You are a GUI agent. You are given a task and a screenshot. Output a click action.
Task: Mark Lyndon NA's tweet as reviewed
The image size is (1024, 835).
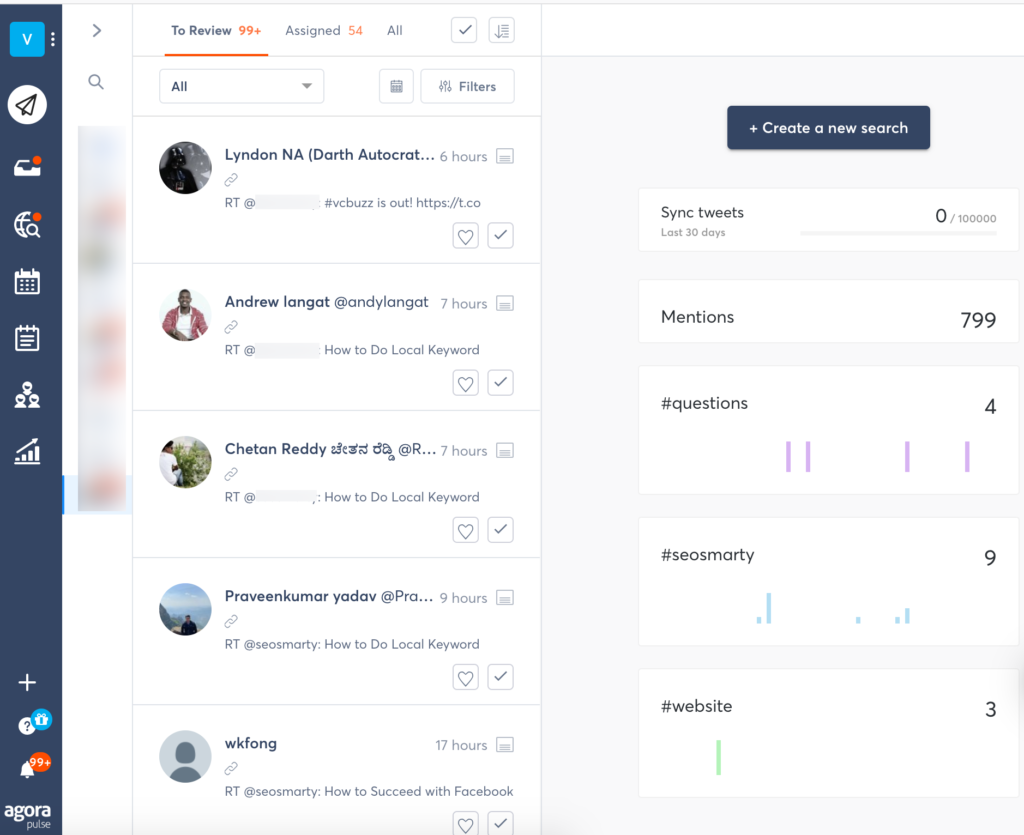tap(500, 235)
